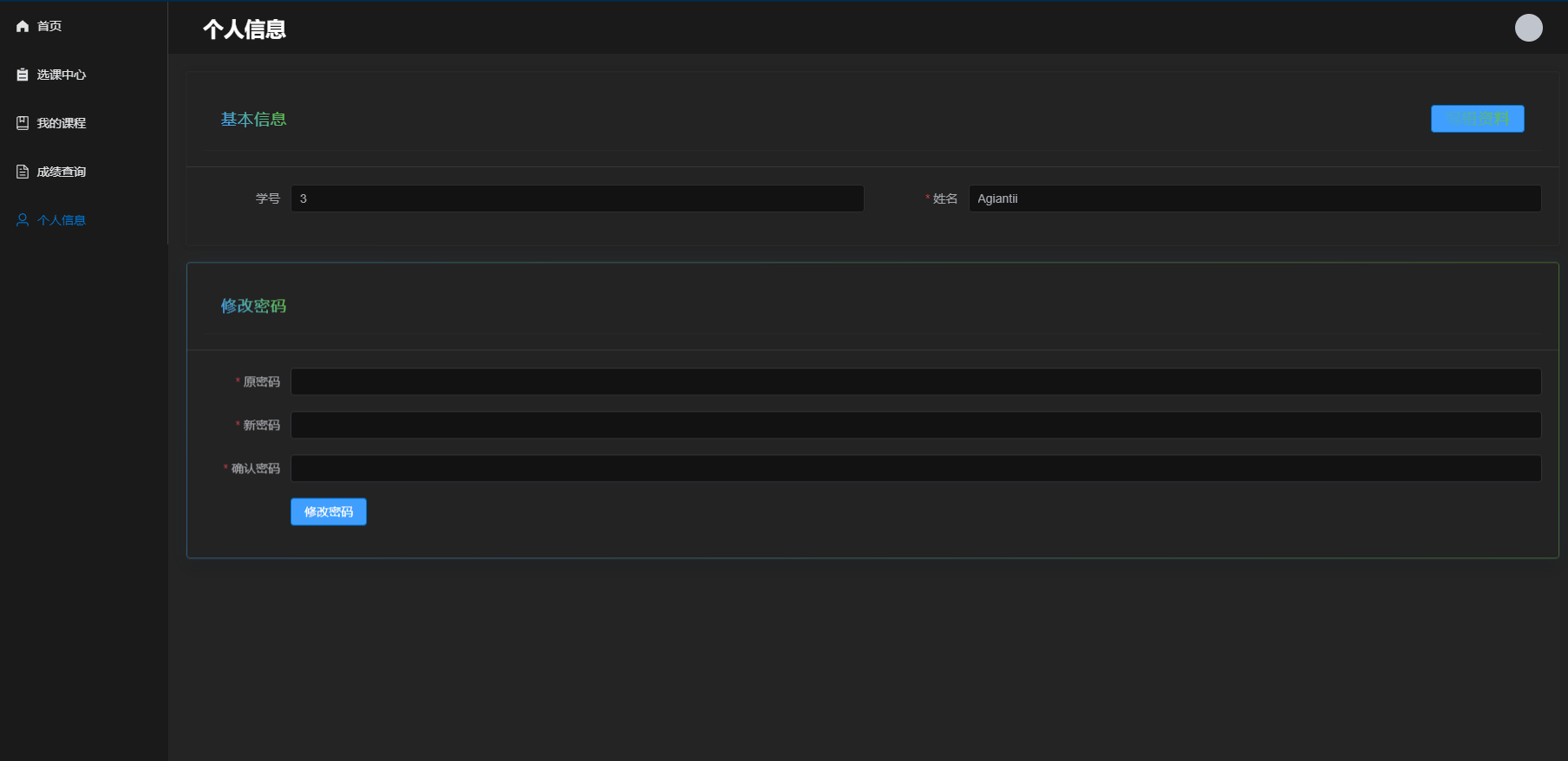The image size is (1568, 761).
Task: Click the home icon in the sidebar
Action: (x=23, y=26)
